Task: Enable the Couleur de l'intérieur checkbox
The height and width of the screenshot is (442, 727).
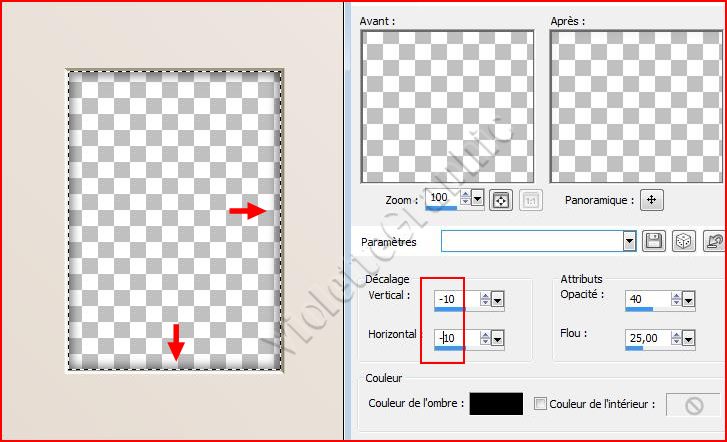Action: 541,404
